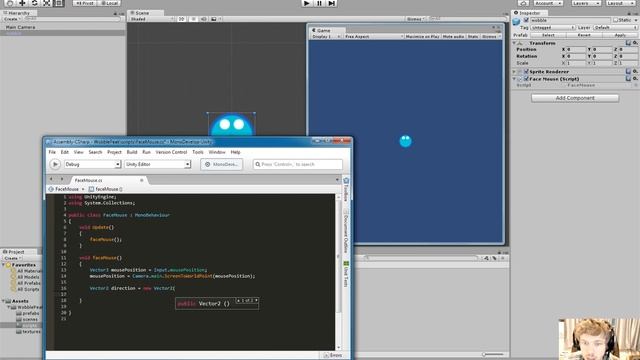Open the Display 1 dropdown in Game view

tap(326, 36)
